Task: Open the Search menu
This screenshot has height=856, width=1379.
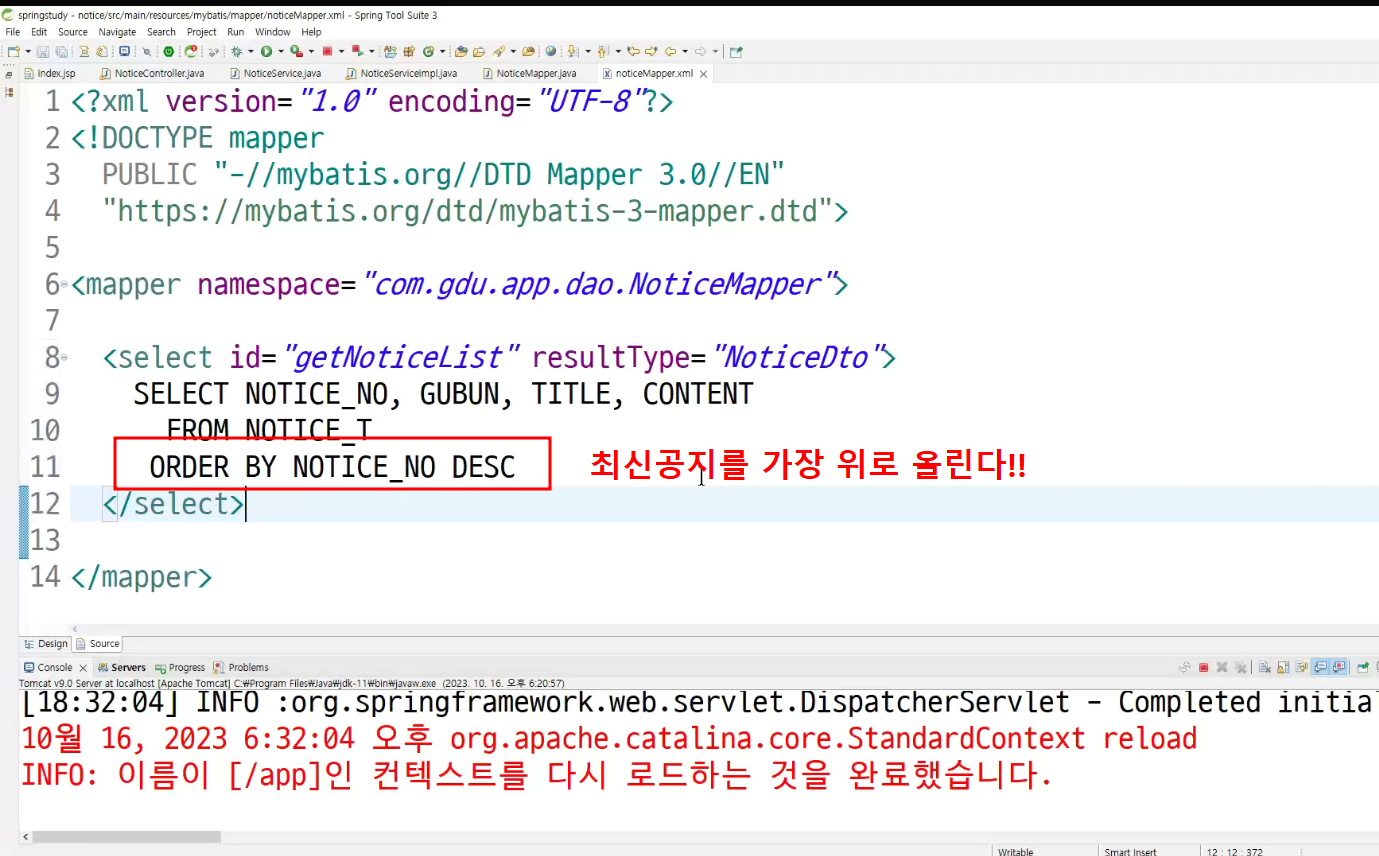Action: (161, 32)
